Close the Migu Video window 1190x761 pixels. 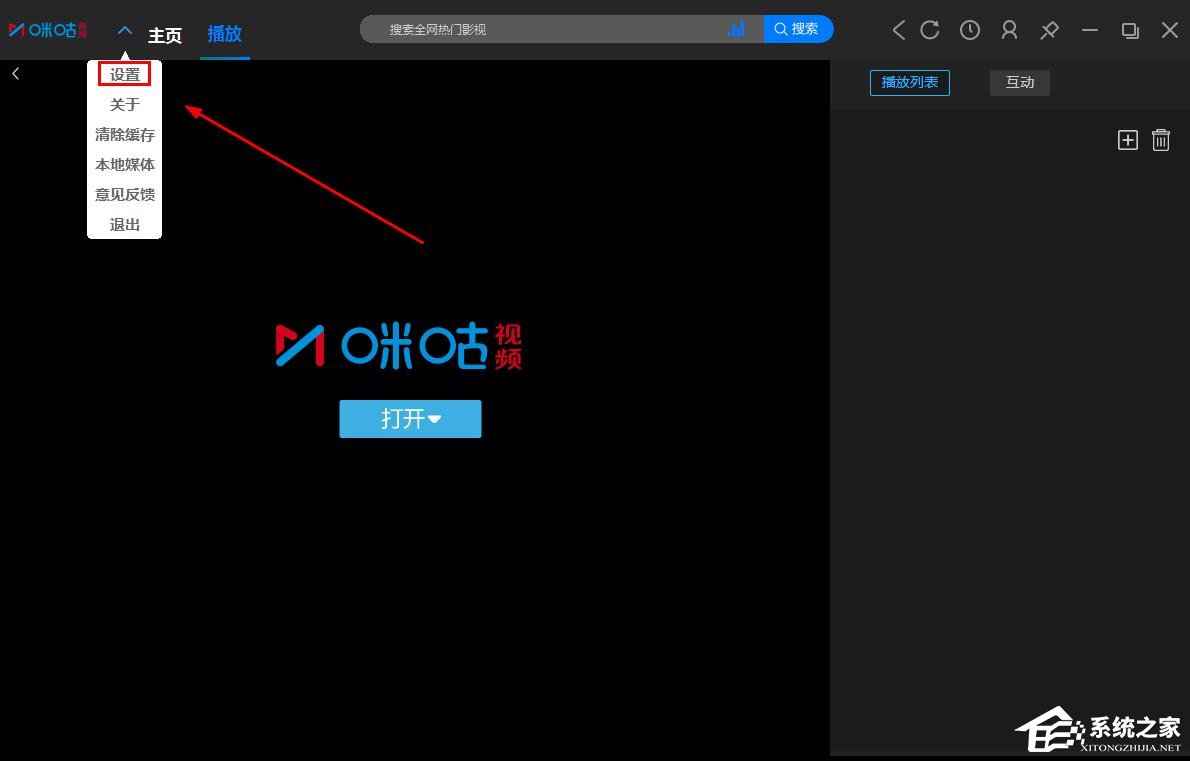[1170, 30]
